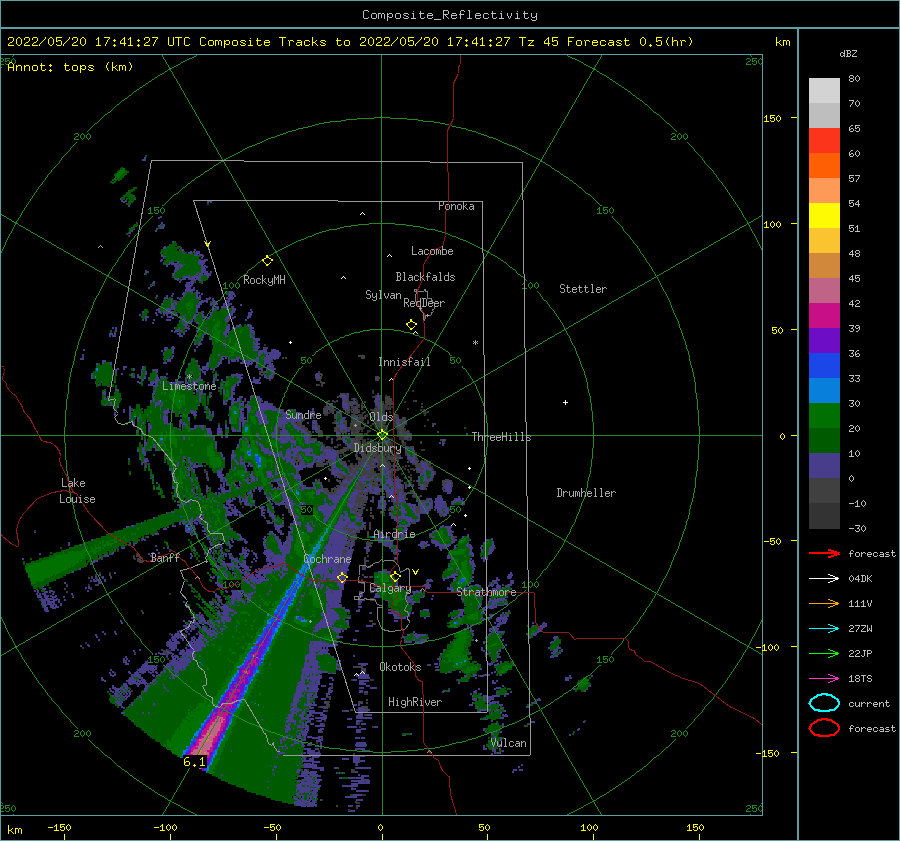
Task: Click the cyan 27ZW arrow in legend
Action: 824,629
